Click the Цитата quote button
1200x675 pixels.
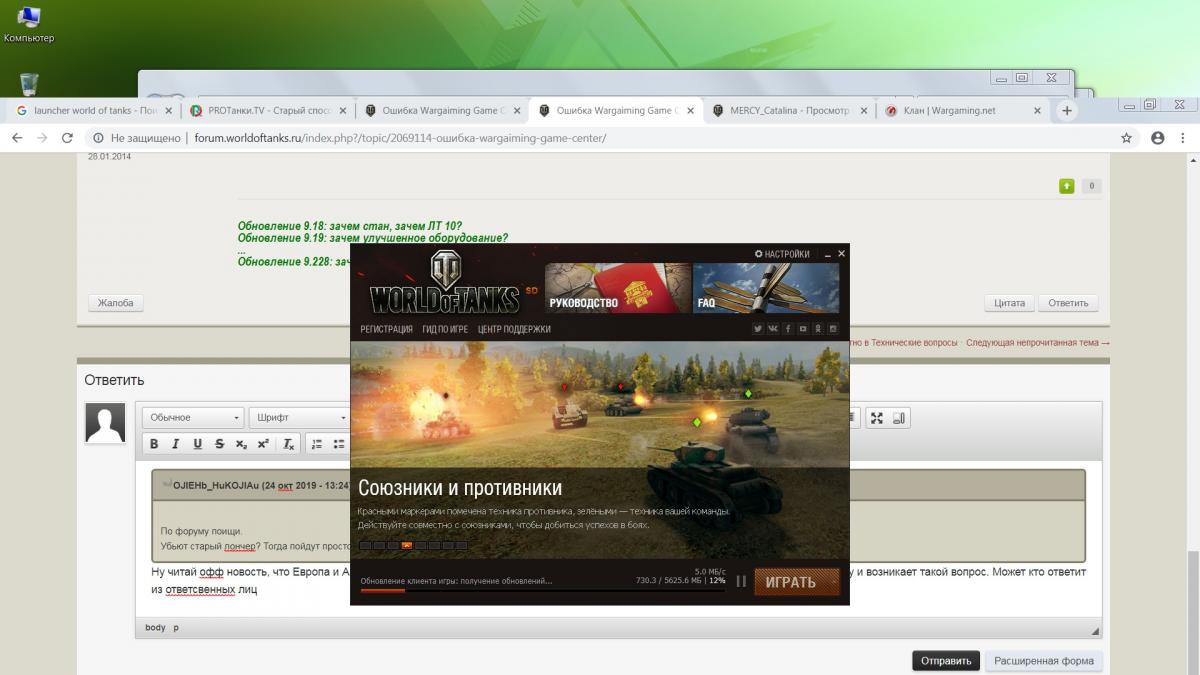[x=1010, y=303]
